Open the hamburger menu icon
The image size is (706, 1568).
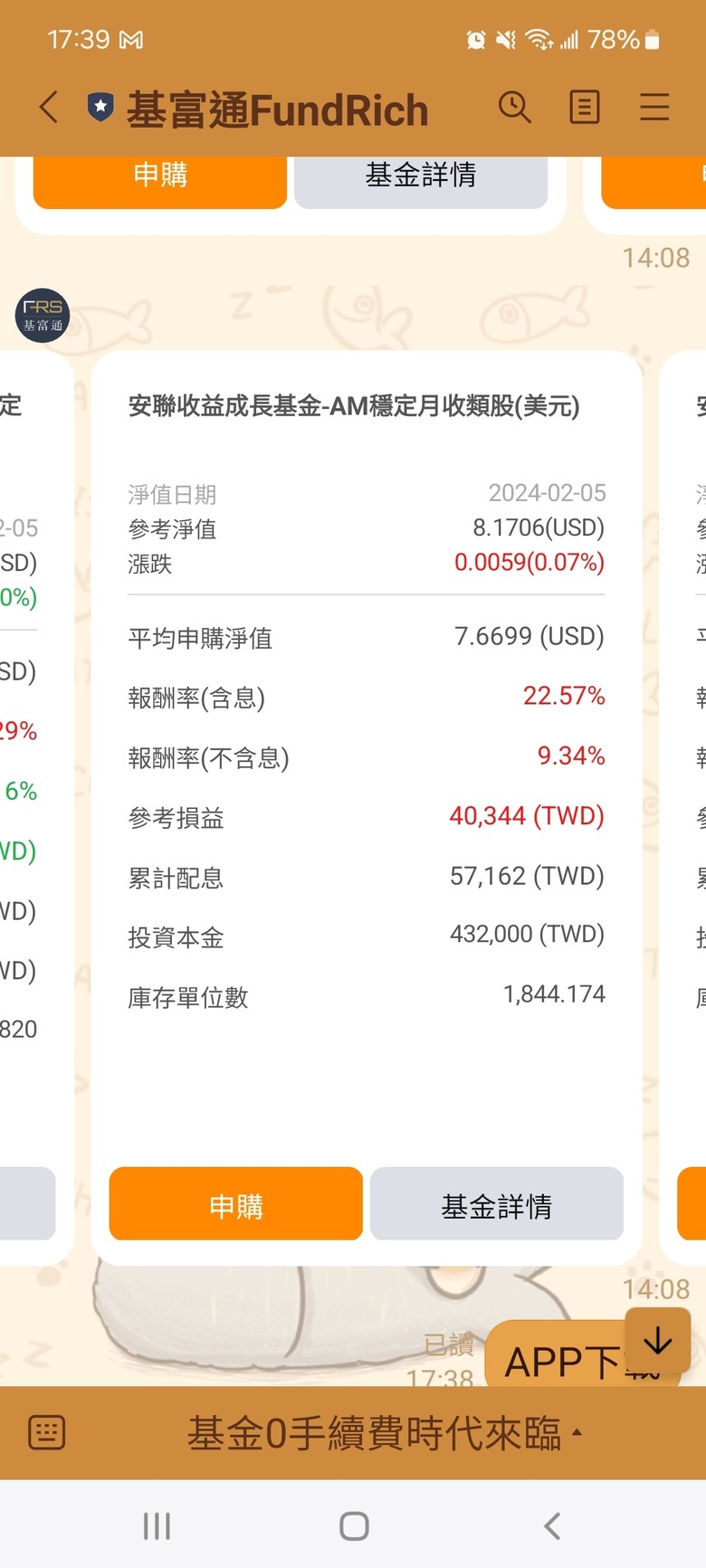[654, 108]
